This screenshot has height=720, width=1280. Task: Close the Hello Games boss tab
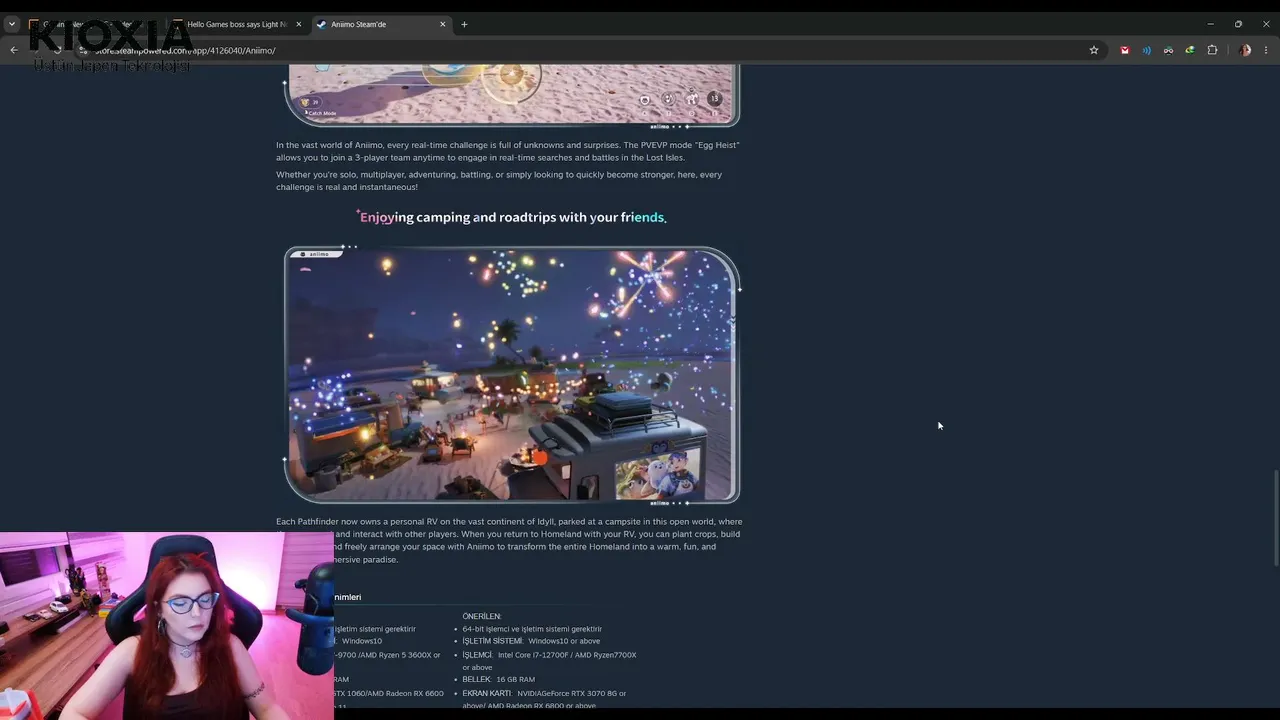coord(298,24)
